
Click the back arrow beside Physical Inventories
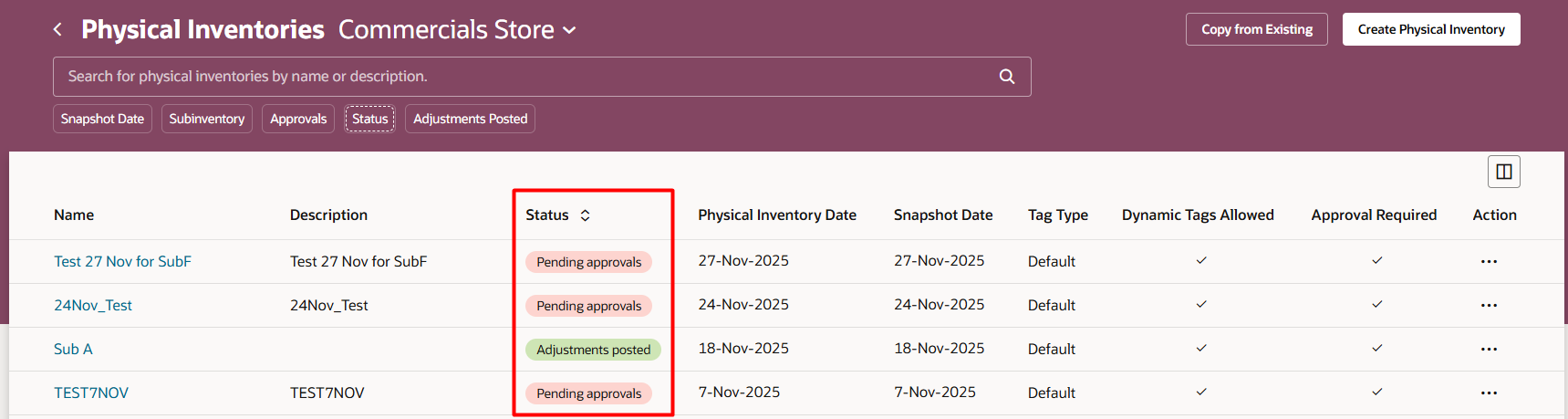pos(57,29)
